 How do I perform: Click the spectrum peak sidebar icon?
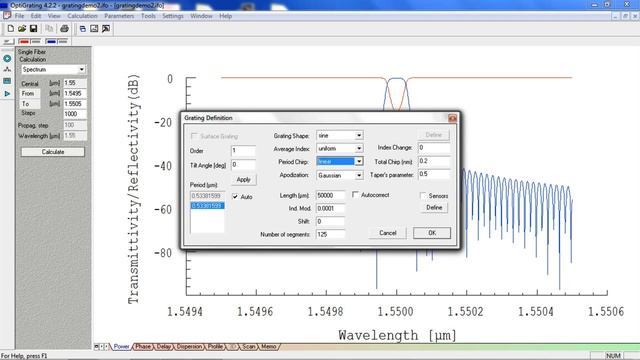tap(7, 70)
